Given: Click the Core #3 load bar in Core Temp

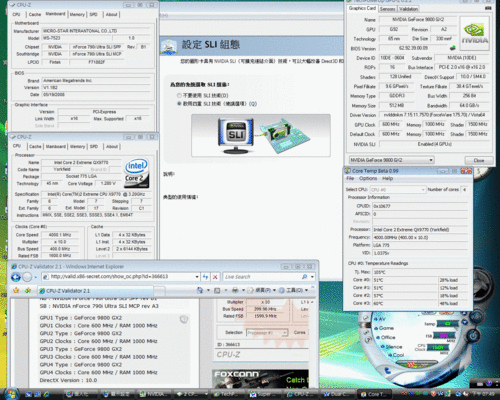Looking at the screenshot, I should tap(453, 303).
